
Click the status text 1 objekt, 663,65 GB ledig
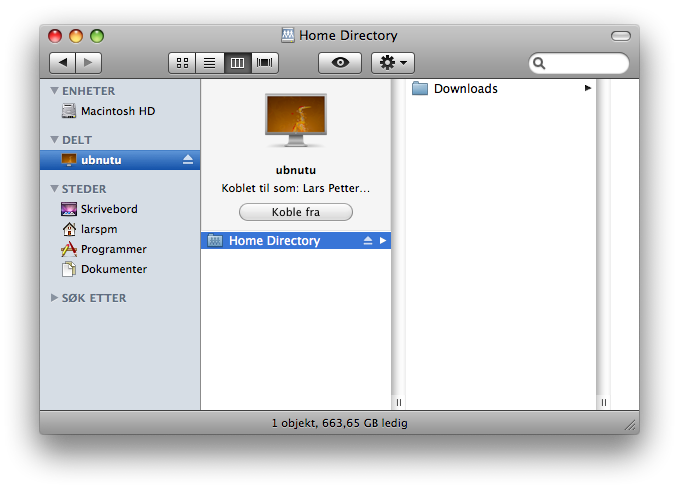tap(340, 423)
